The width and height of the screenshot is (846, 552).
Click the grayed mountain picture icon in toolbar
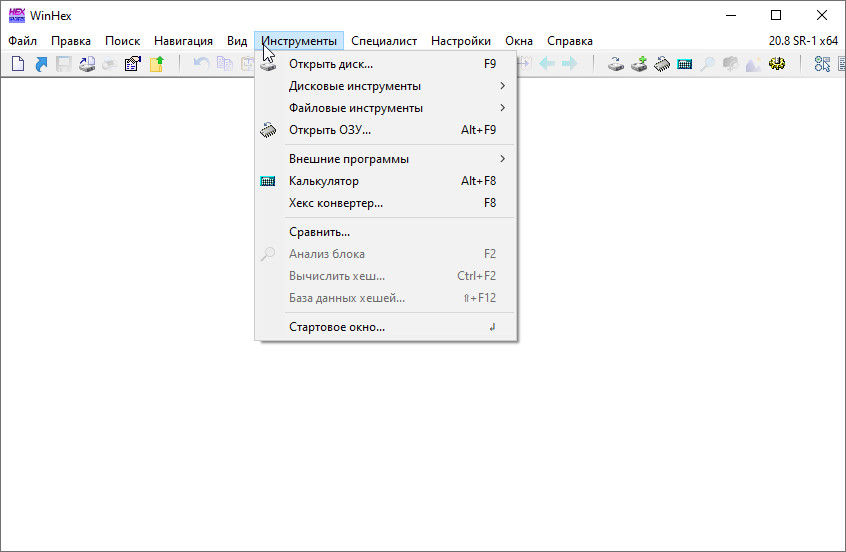(x=753, y=64)
